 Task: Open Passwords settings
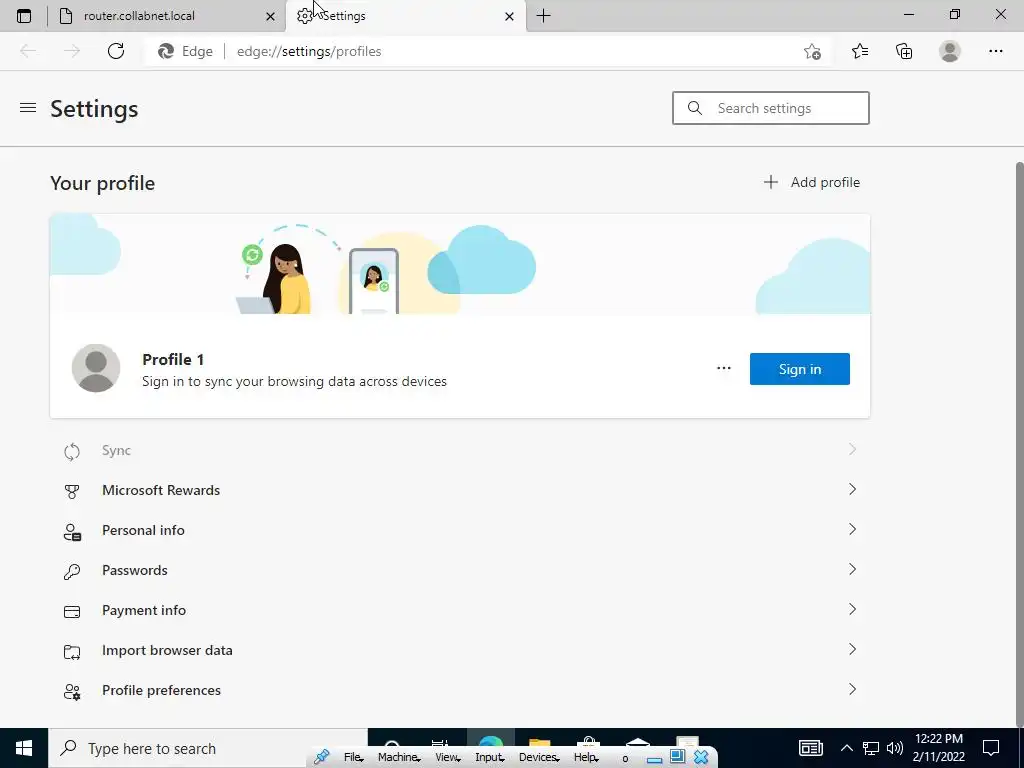(x=460, y=570)
